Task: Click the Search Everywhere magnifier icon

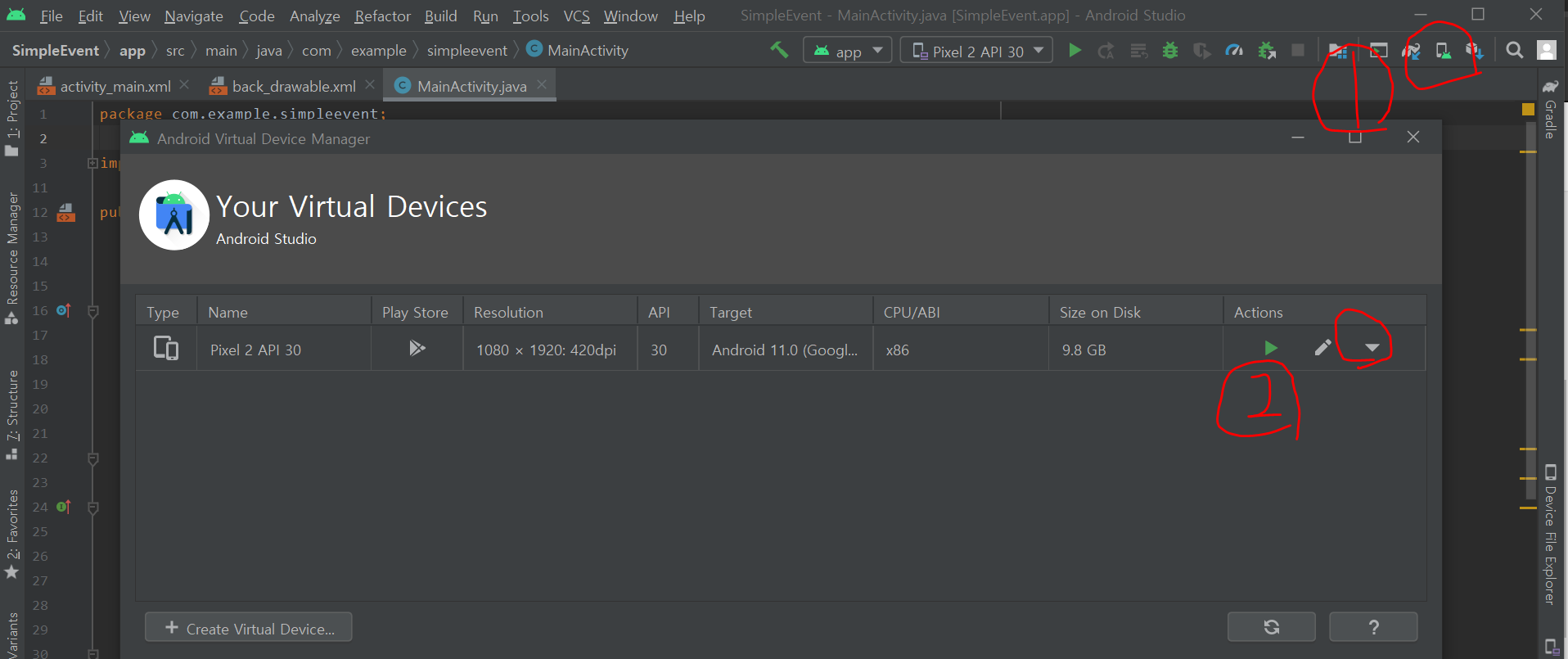Action: (x=1515, y=51)
